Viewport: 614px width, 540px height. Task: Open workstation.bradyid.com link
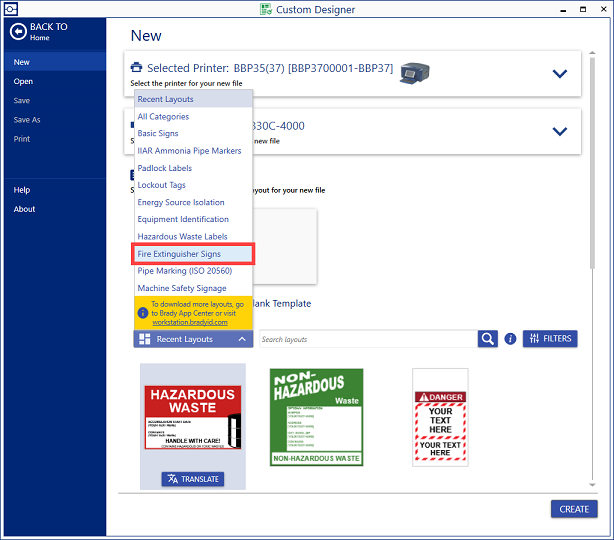[190, 322]
